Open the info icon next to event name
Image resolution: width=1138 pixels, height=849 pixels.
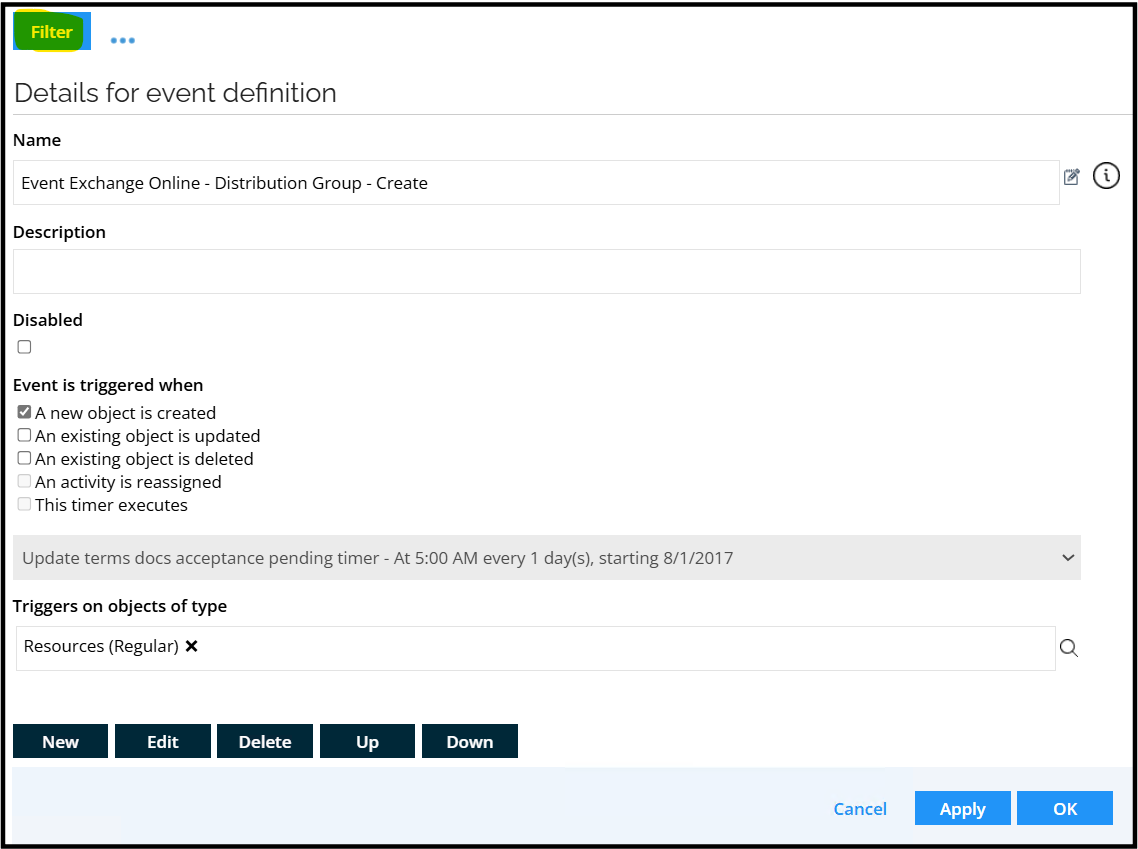(1106, 176)
